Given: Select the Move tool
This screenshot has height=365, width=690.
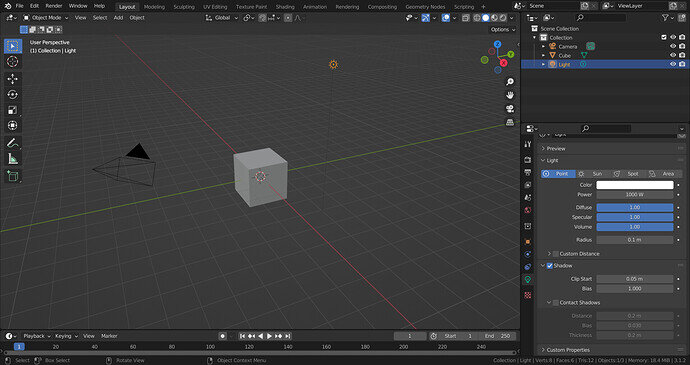Looking at the screenshot, I should click(x=13, y=79).
